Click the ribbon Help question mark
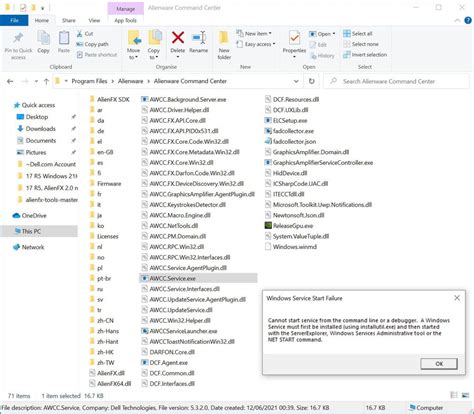474x414 pixels. tap(467, 20)
